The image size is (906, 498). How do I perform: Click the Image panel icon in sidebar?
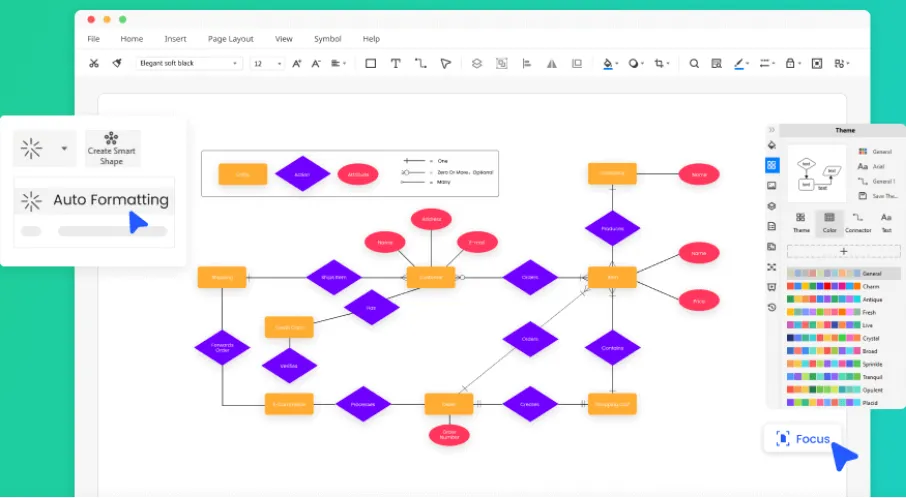[x=772, y=186]
